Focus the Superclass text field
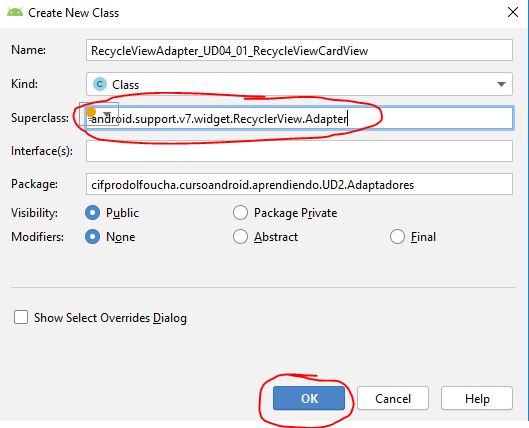529x428 pixels. click(x=299, y=118)
